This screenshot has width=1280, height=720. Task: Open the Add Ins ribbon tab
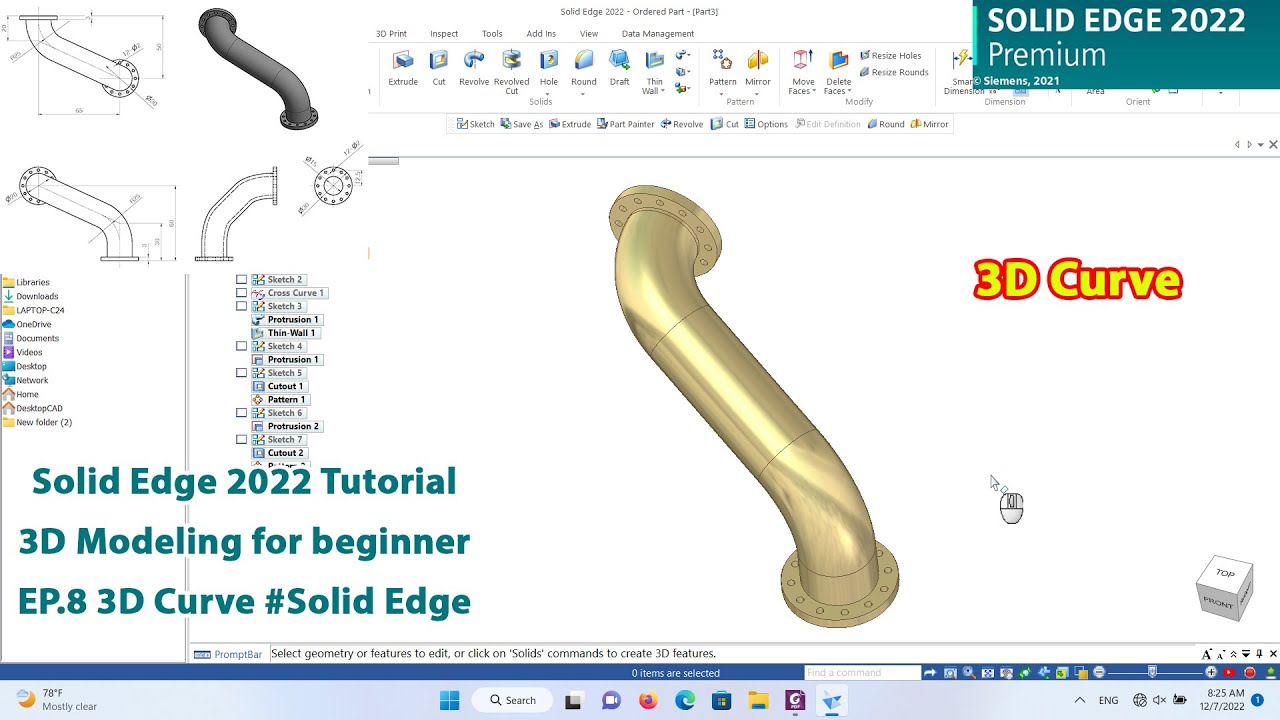[541, 34]
